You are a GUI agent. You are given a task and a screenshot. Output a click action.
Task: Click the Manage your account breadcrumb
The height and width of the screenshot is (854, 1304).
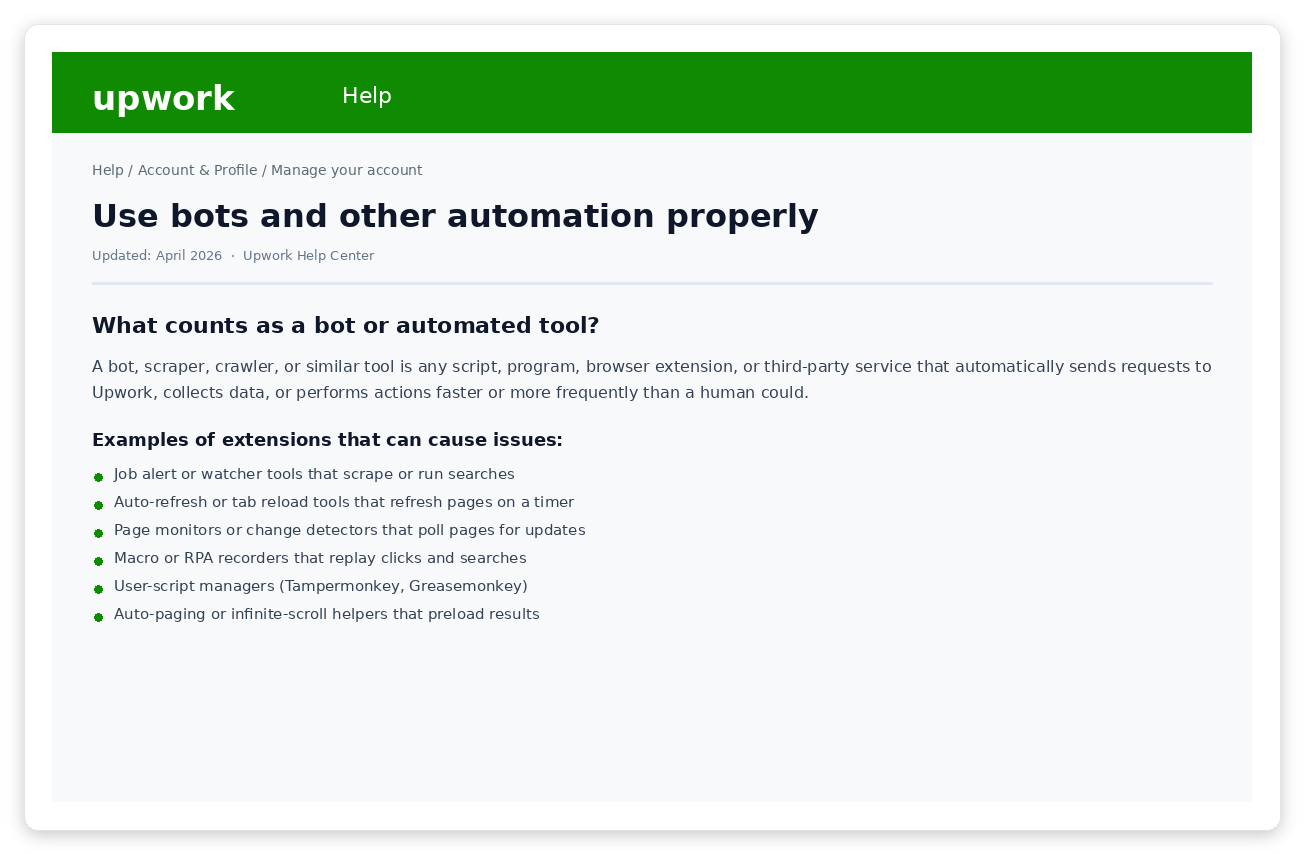pyautogui.click(x=346, y=170)
